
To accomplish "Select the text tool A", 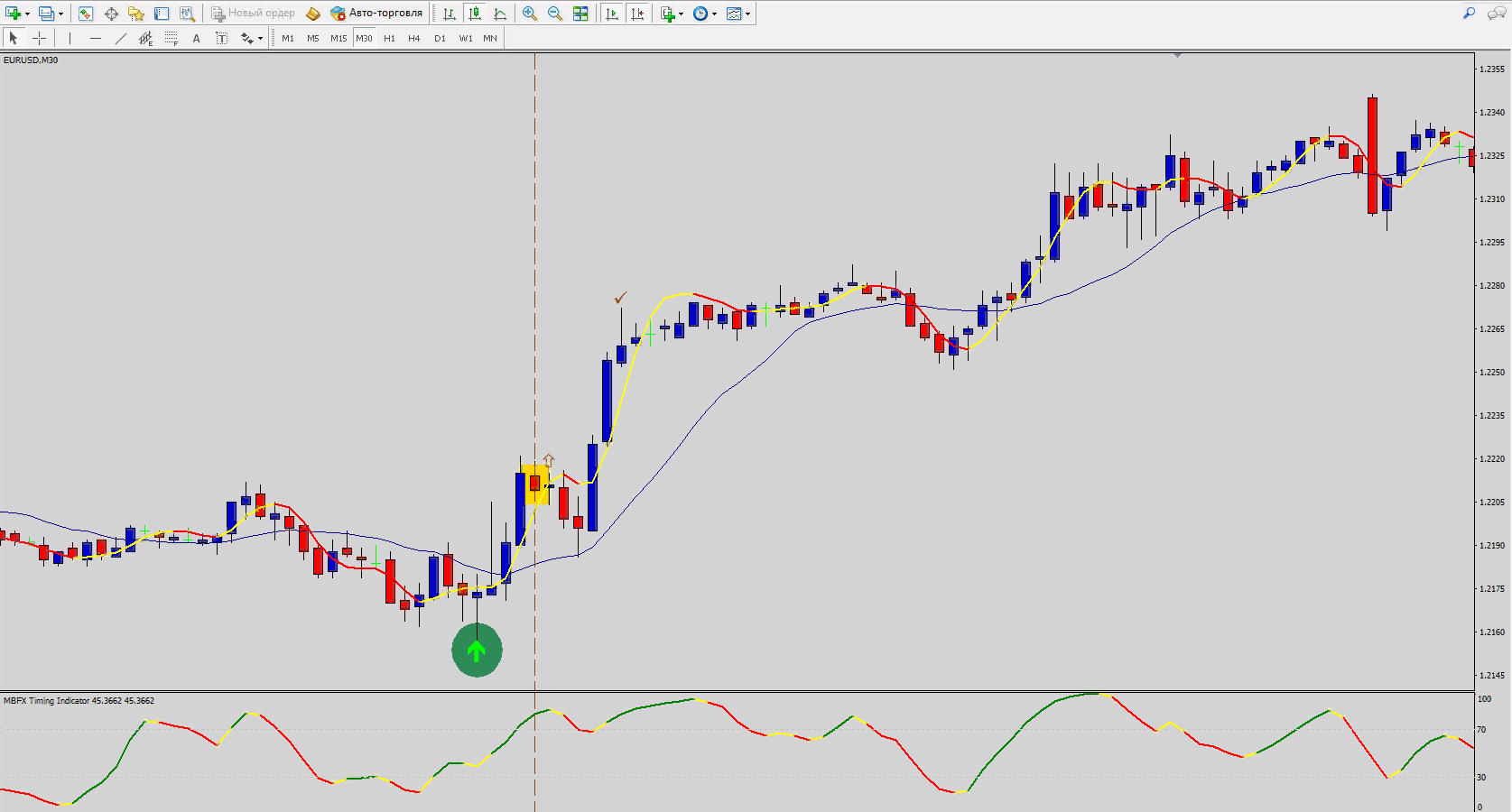I will [196, 38].
